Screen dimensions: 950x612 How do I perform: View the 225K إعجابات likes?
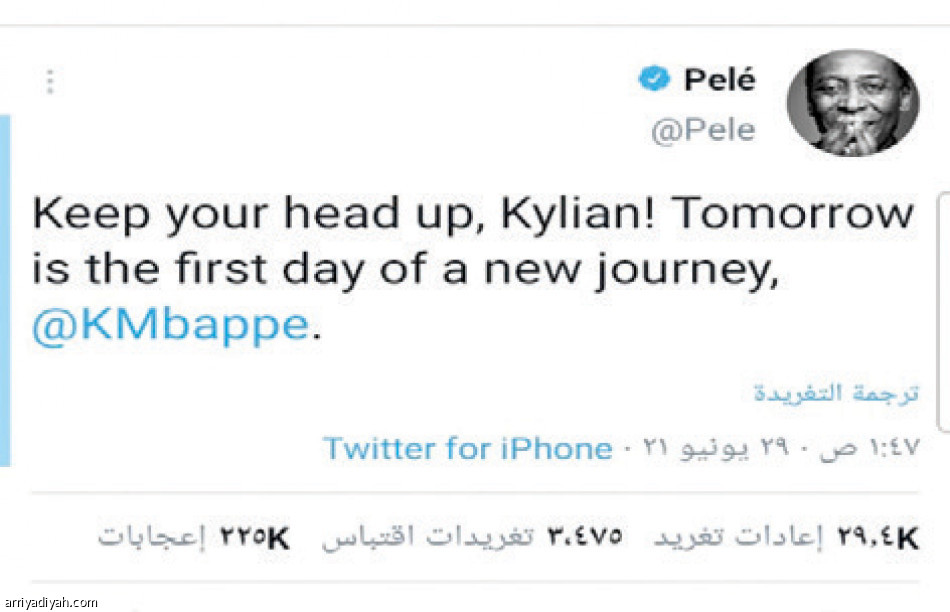pyautogui.click(x=193, y=537)
